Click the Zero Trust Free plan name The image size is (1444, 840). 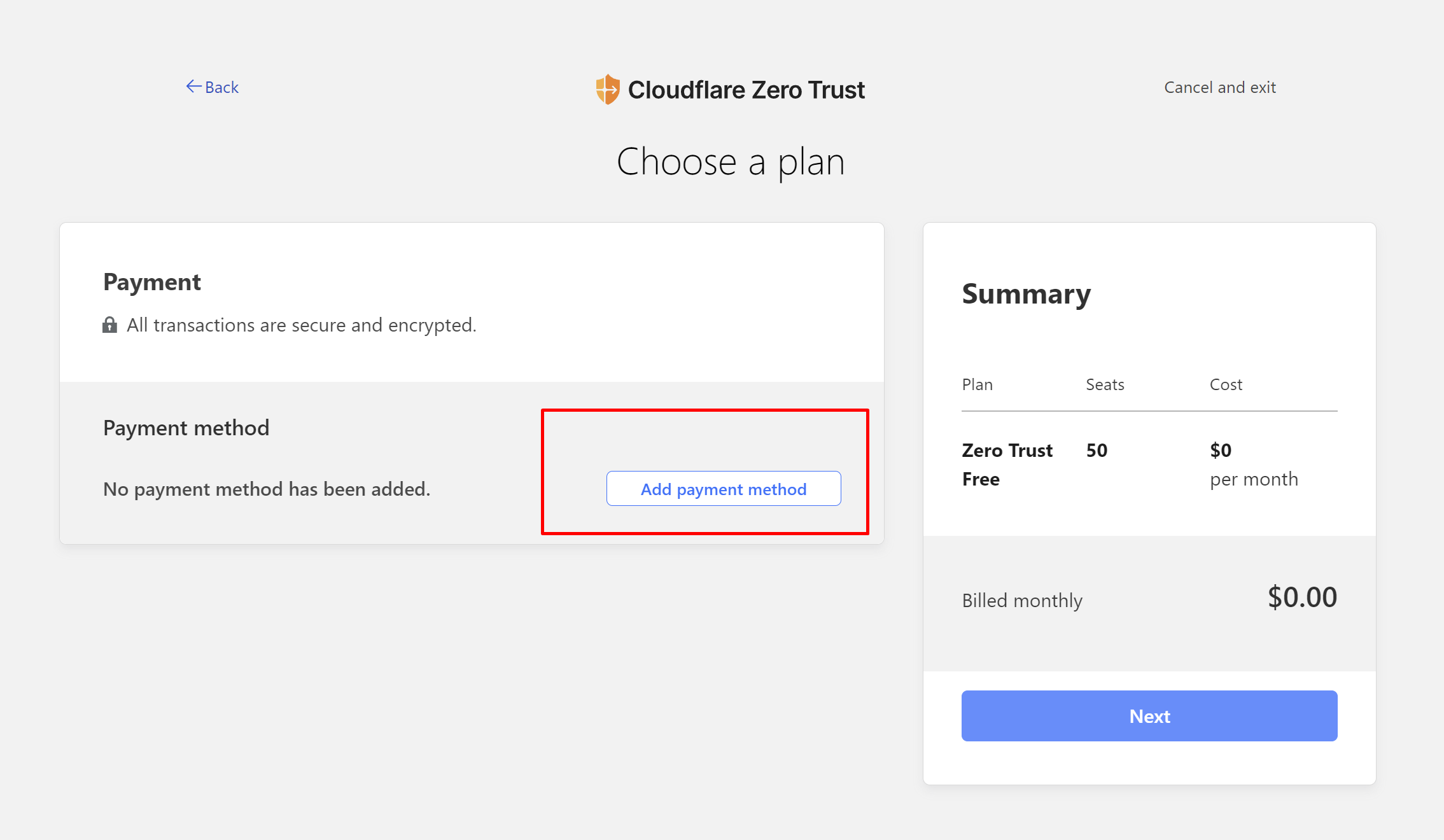coord(1006,465)
